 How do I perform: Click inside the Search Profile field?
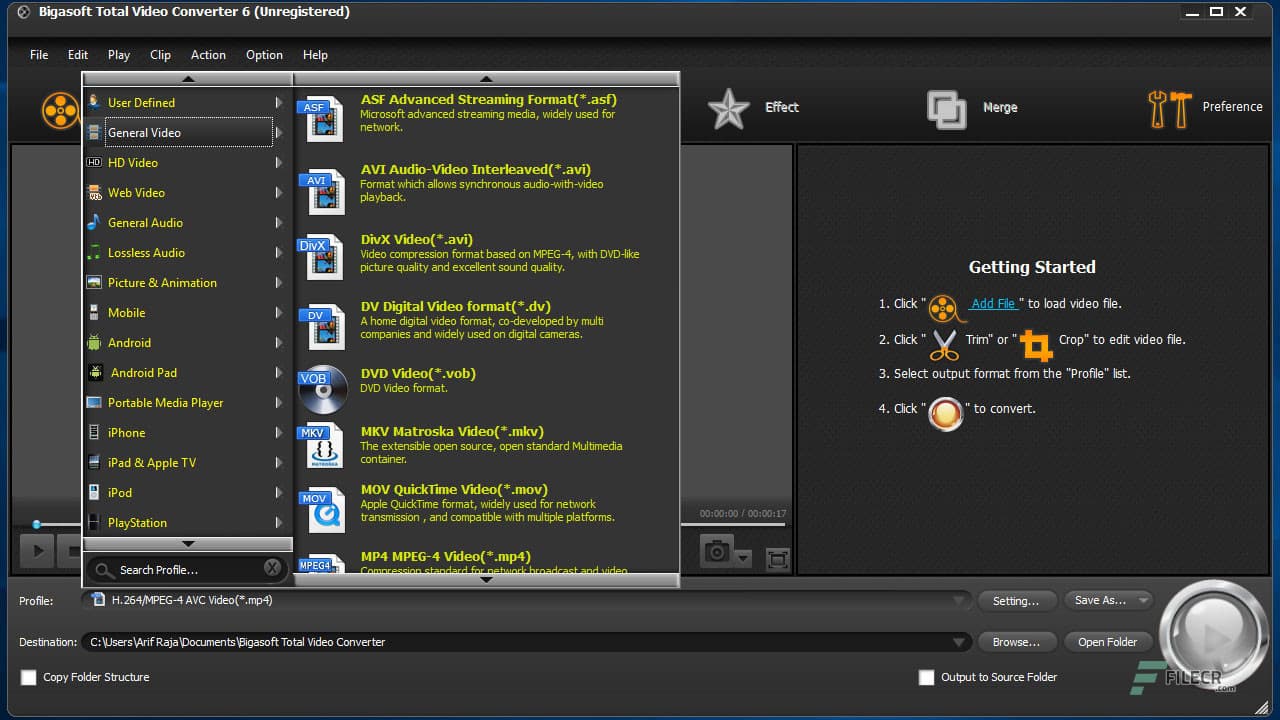click(180, 568)
